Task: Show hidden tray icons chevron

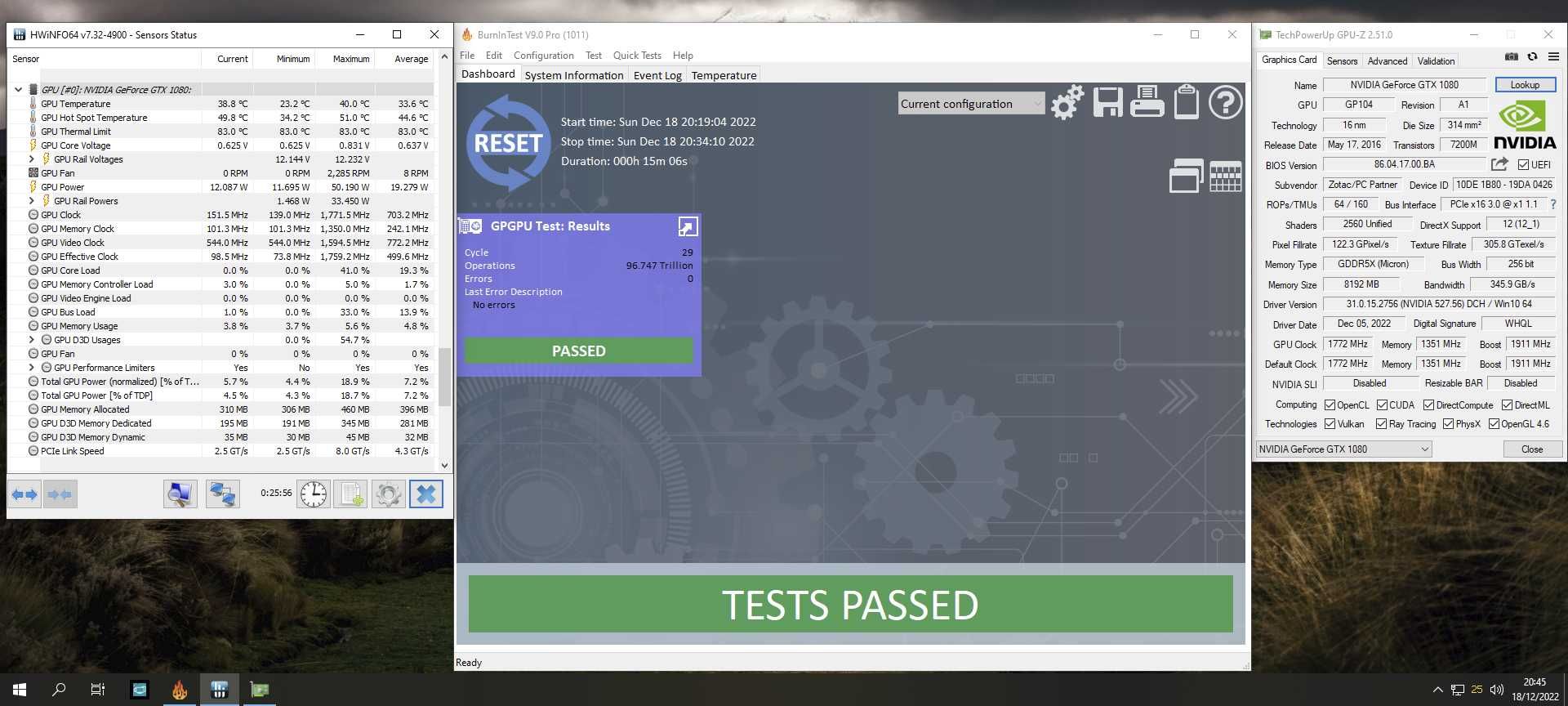Action: [x=1437, y=690]
